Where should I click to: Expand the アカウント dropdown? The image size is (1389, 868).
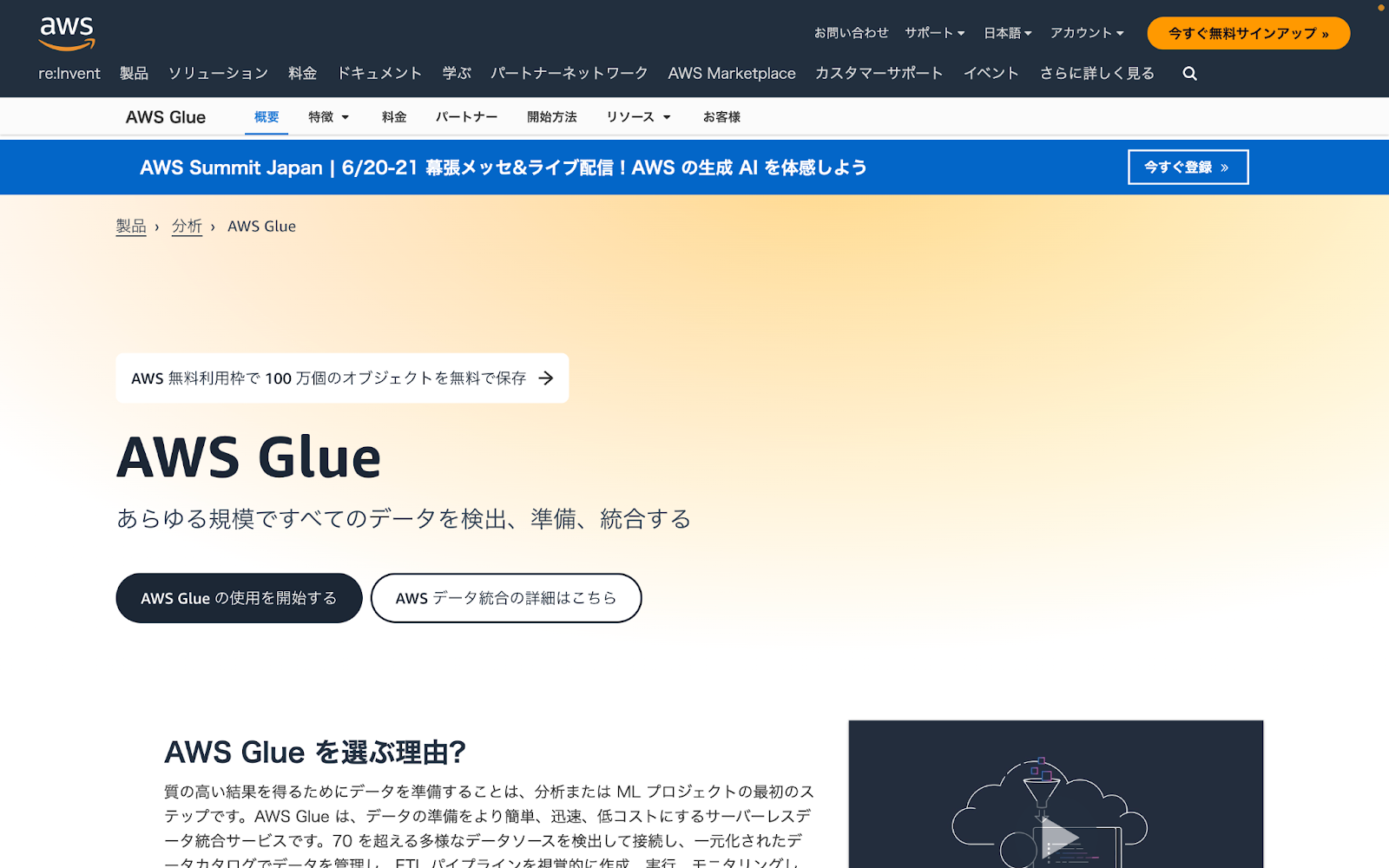click(1087, 33)
